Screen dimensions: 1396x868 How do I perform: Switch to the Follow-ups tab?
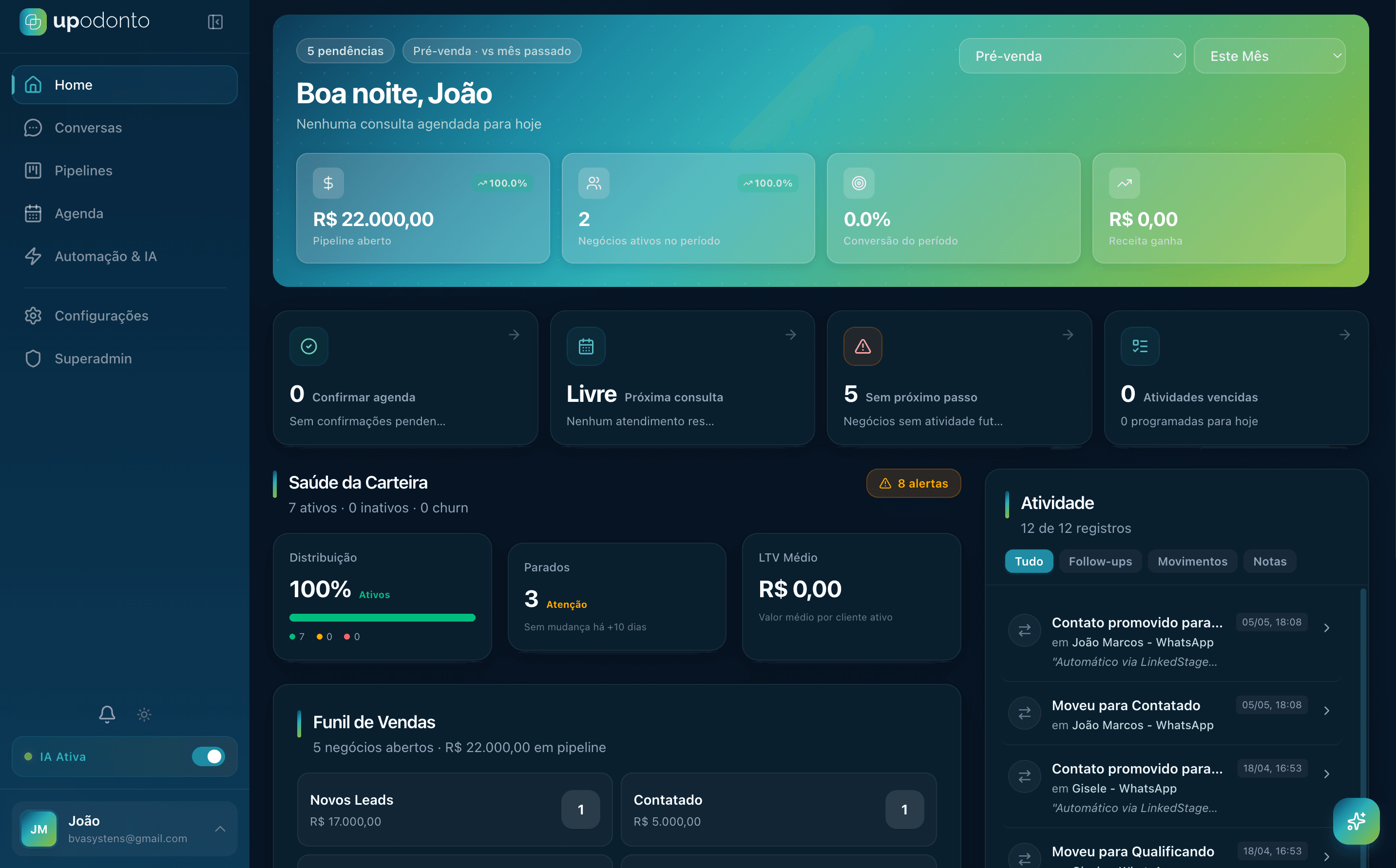click(x=1100, y=562)
